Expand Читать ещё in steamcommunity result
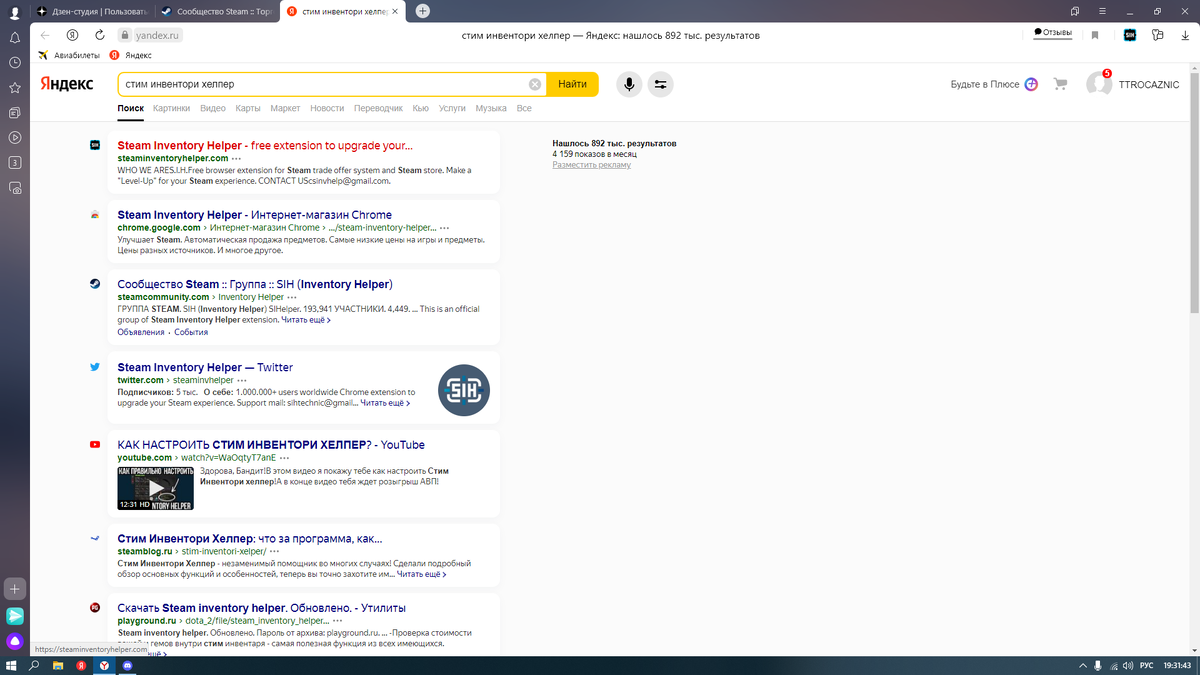1200x675 pixels. (306, 320)
